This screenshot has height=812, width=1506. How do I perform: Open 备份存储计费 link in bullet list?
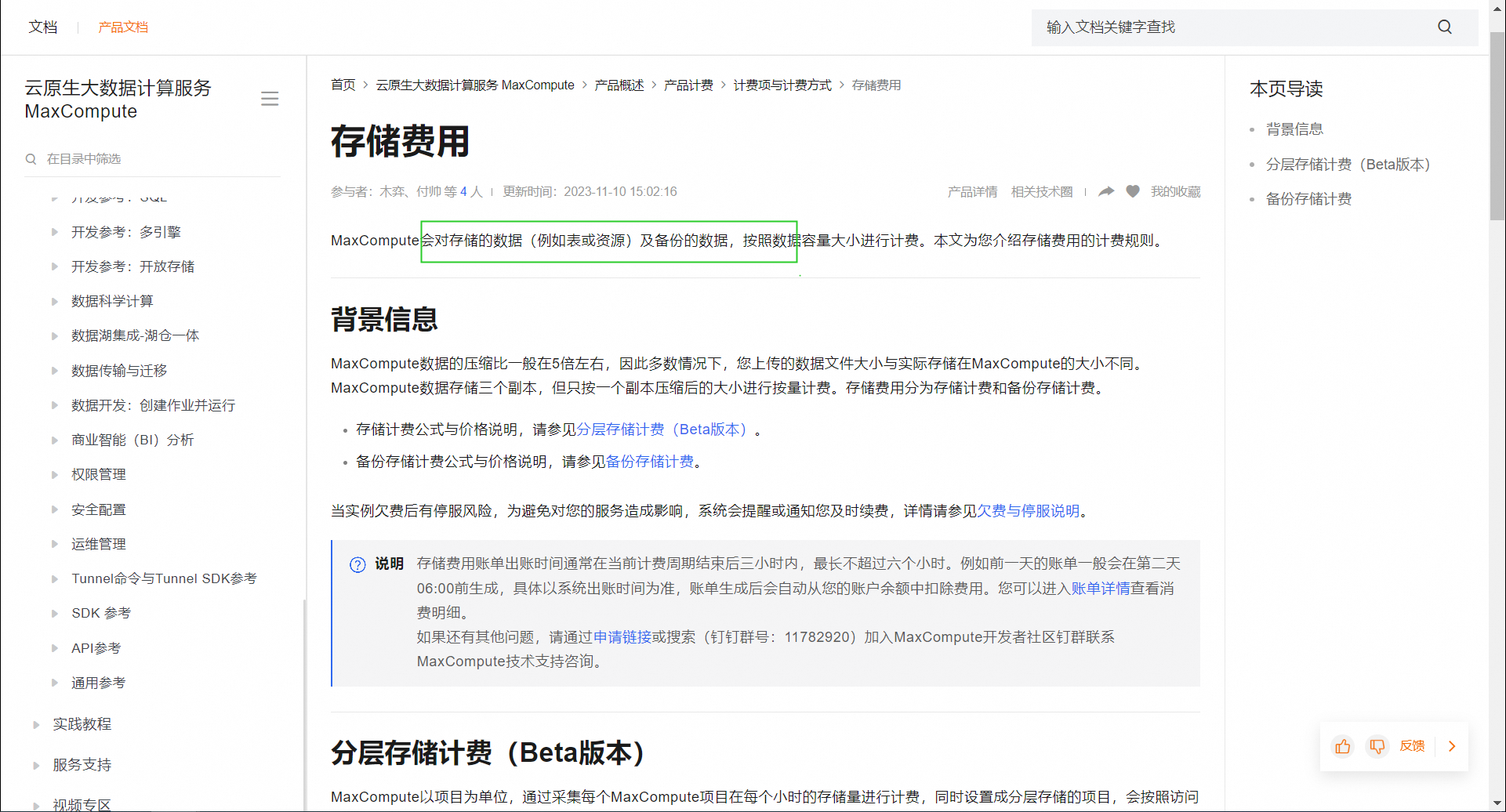[650, 462]
